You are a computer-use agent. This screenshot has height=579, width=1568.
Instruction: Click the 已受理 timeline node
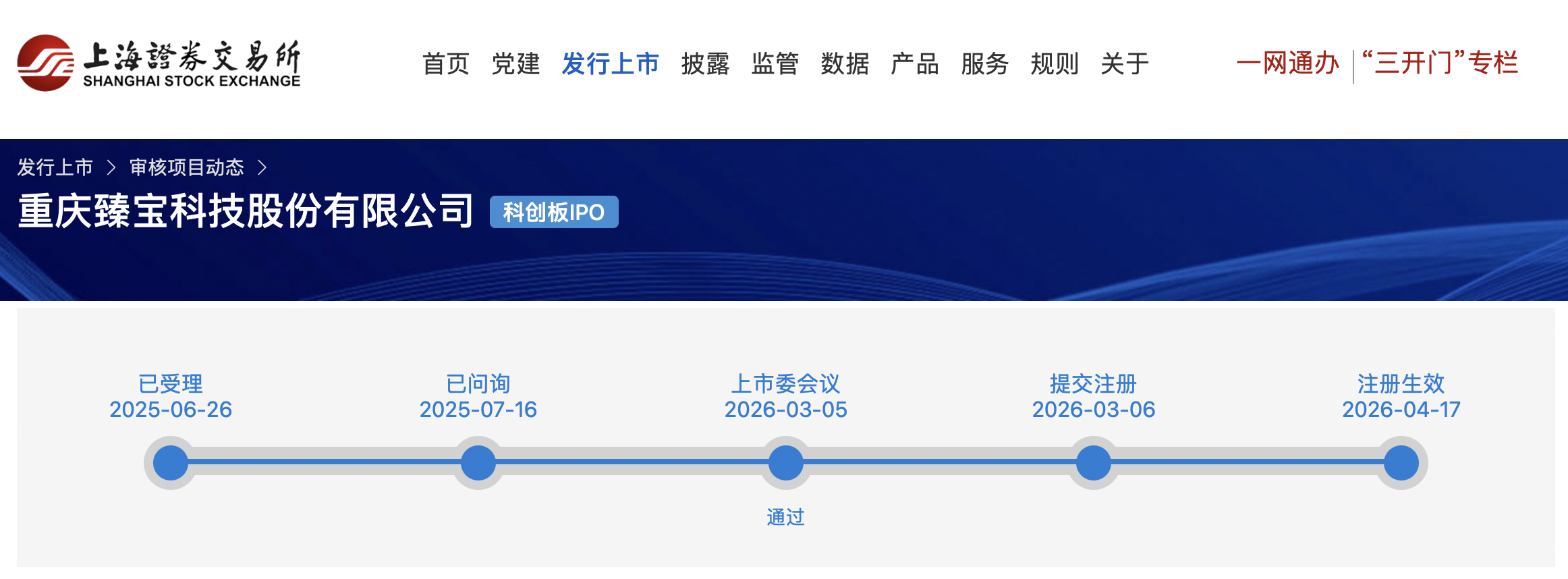point(171,463)
